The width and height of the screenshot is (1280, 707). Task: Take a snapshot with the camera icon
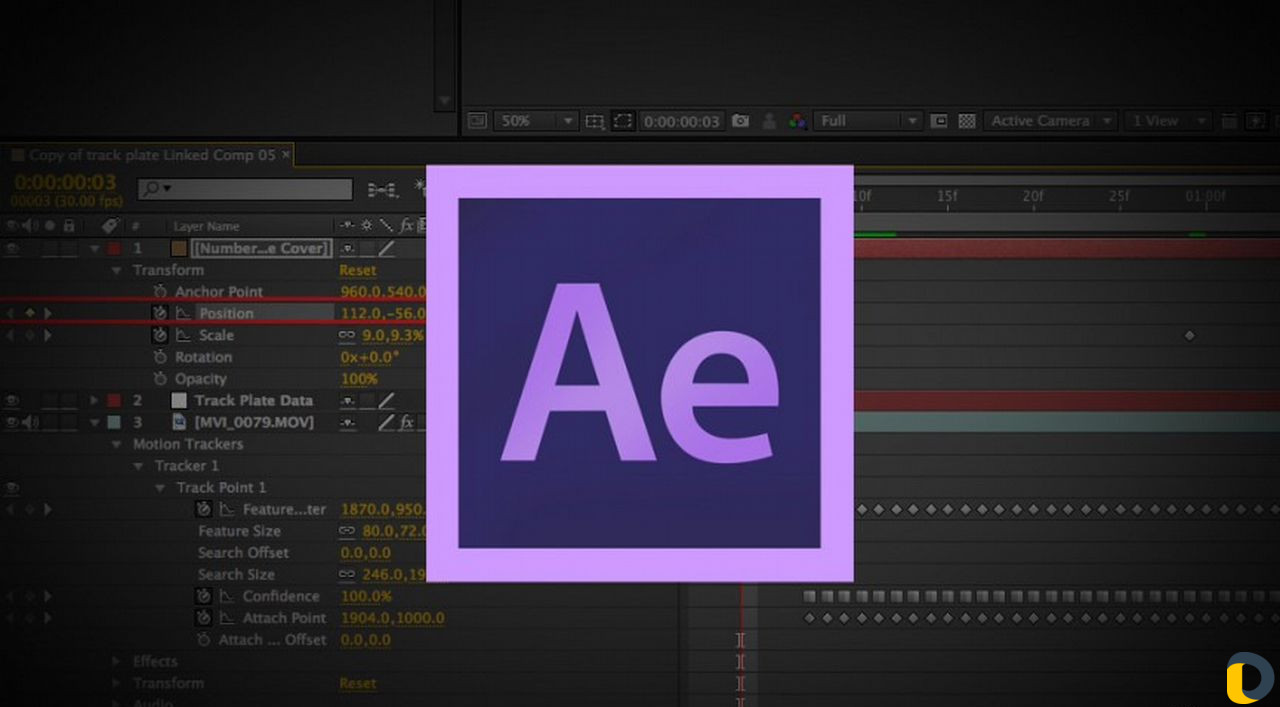pos(740,121)
